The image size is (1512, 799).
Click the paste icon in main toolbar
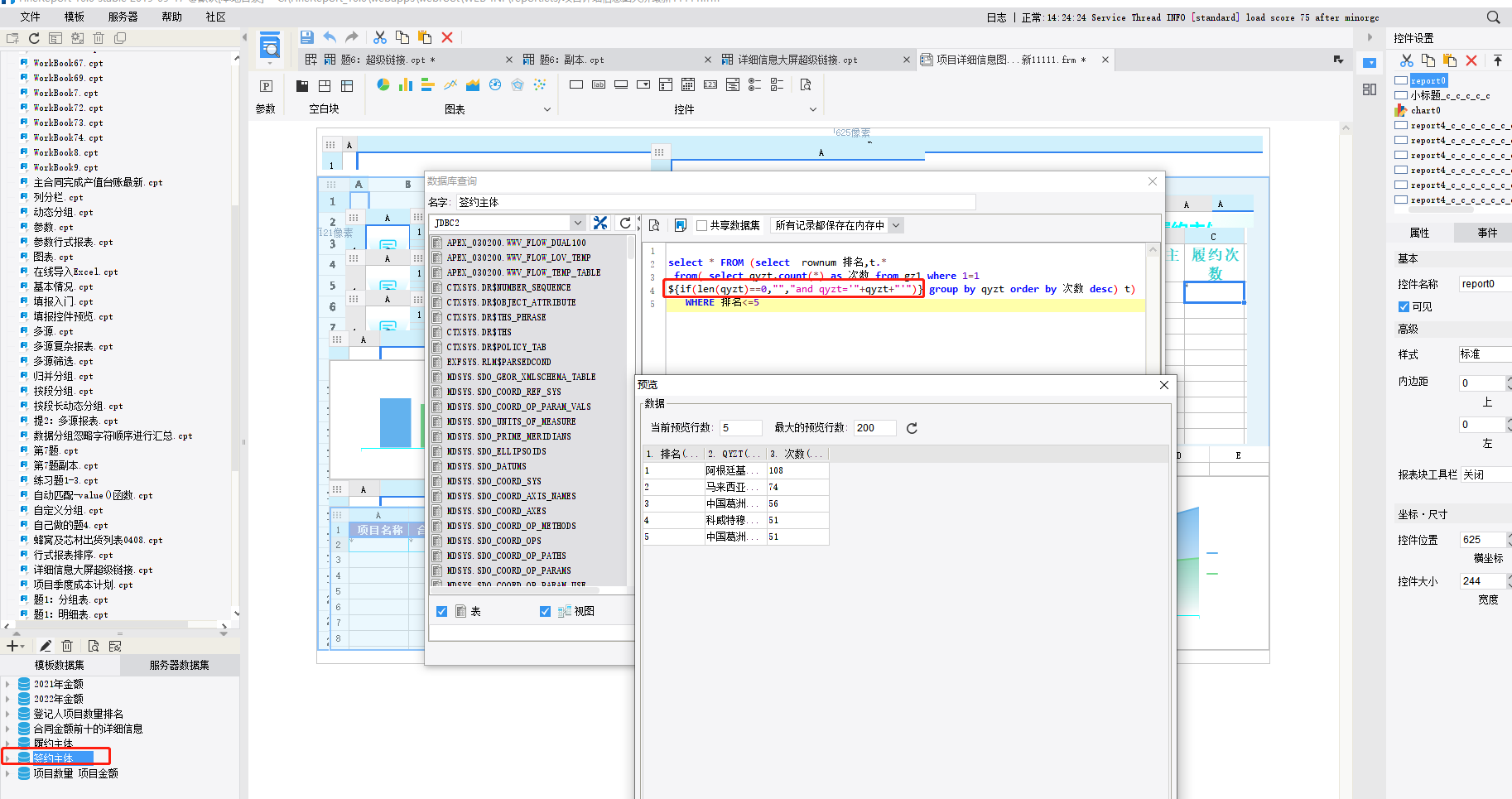point(425,37)
